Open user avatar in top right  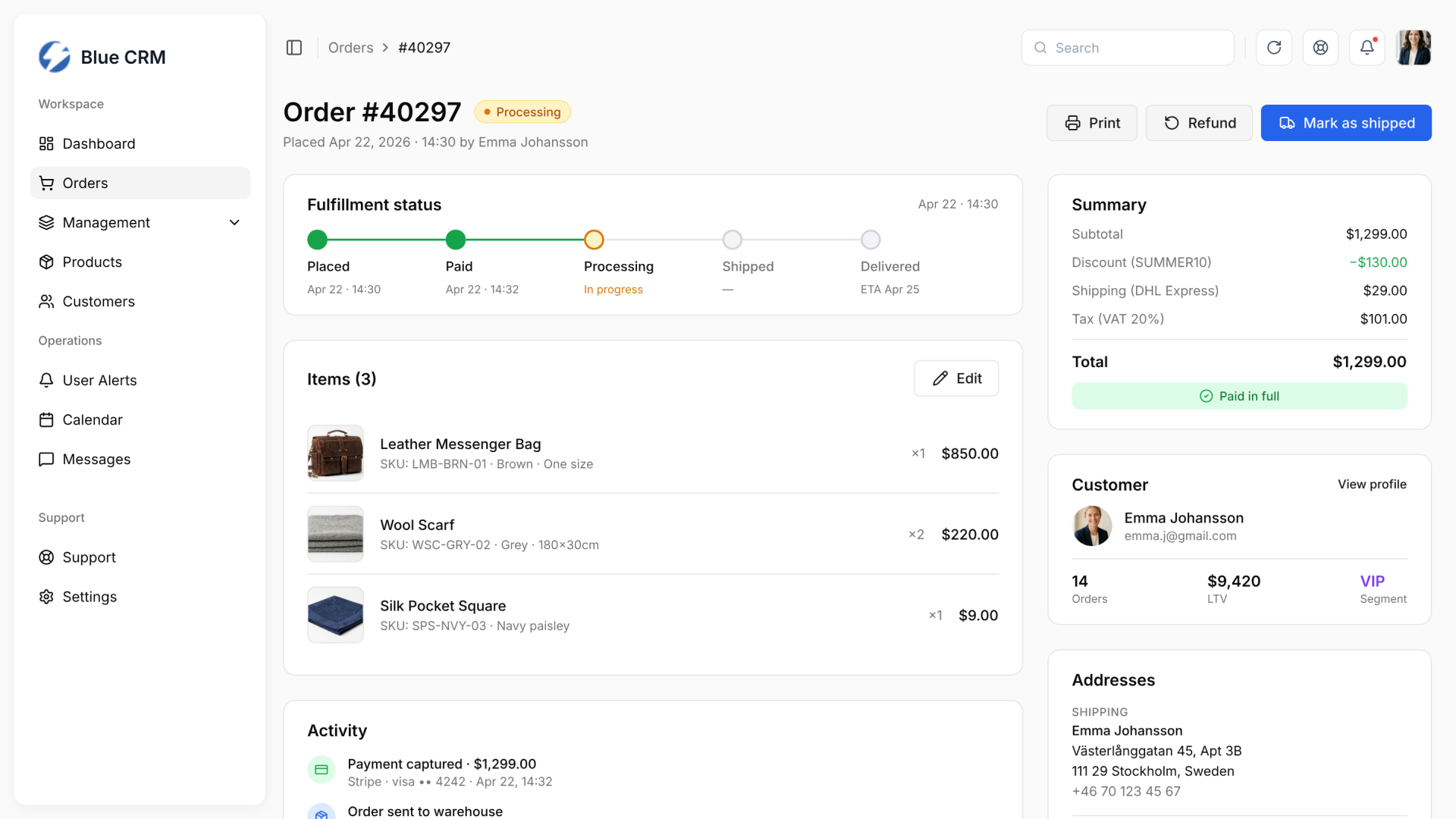tap(1414, 48)
